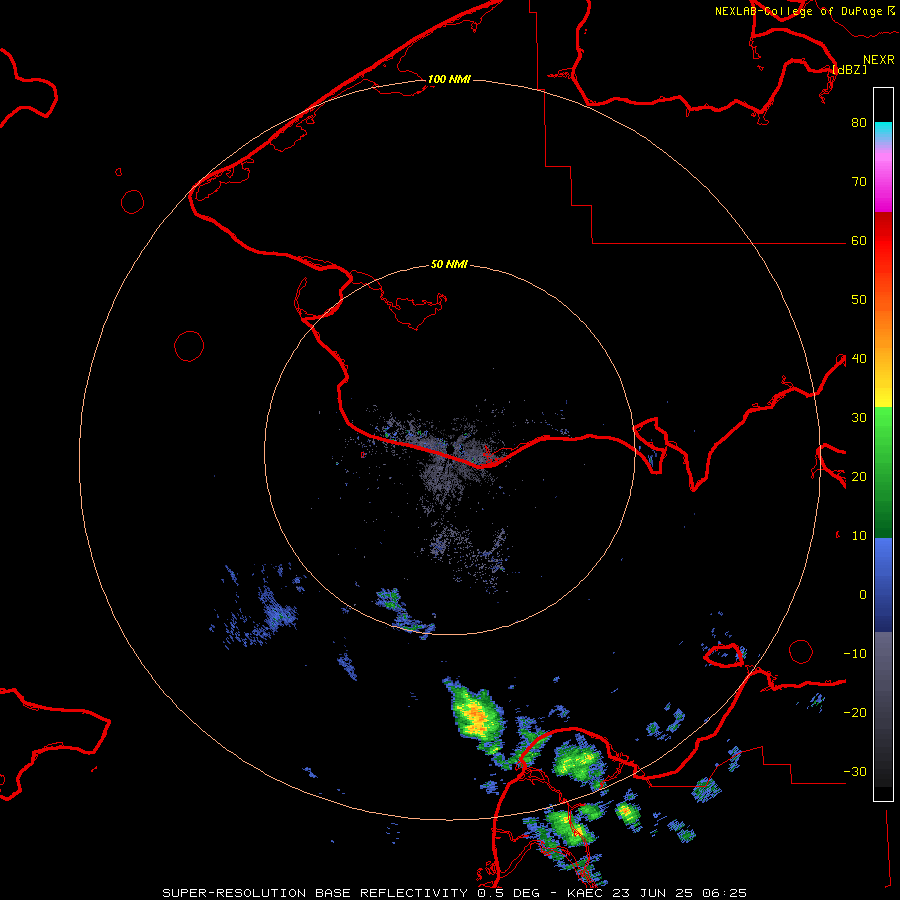
Task: Pick the blue segment of the reflectivity color bar
Action: 883,585
